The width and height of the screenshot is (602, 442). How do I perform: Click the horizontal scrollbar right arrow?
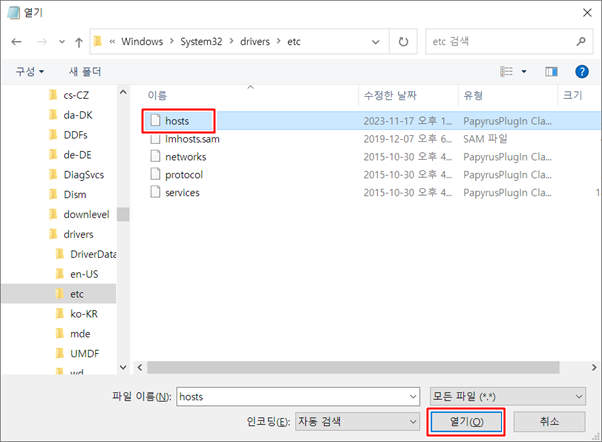click(x=594, y=368)
